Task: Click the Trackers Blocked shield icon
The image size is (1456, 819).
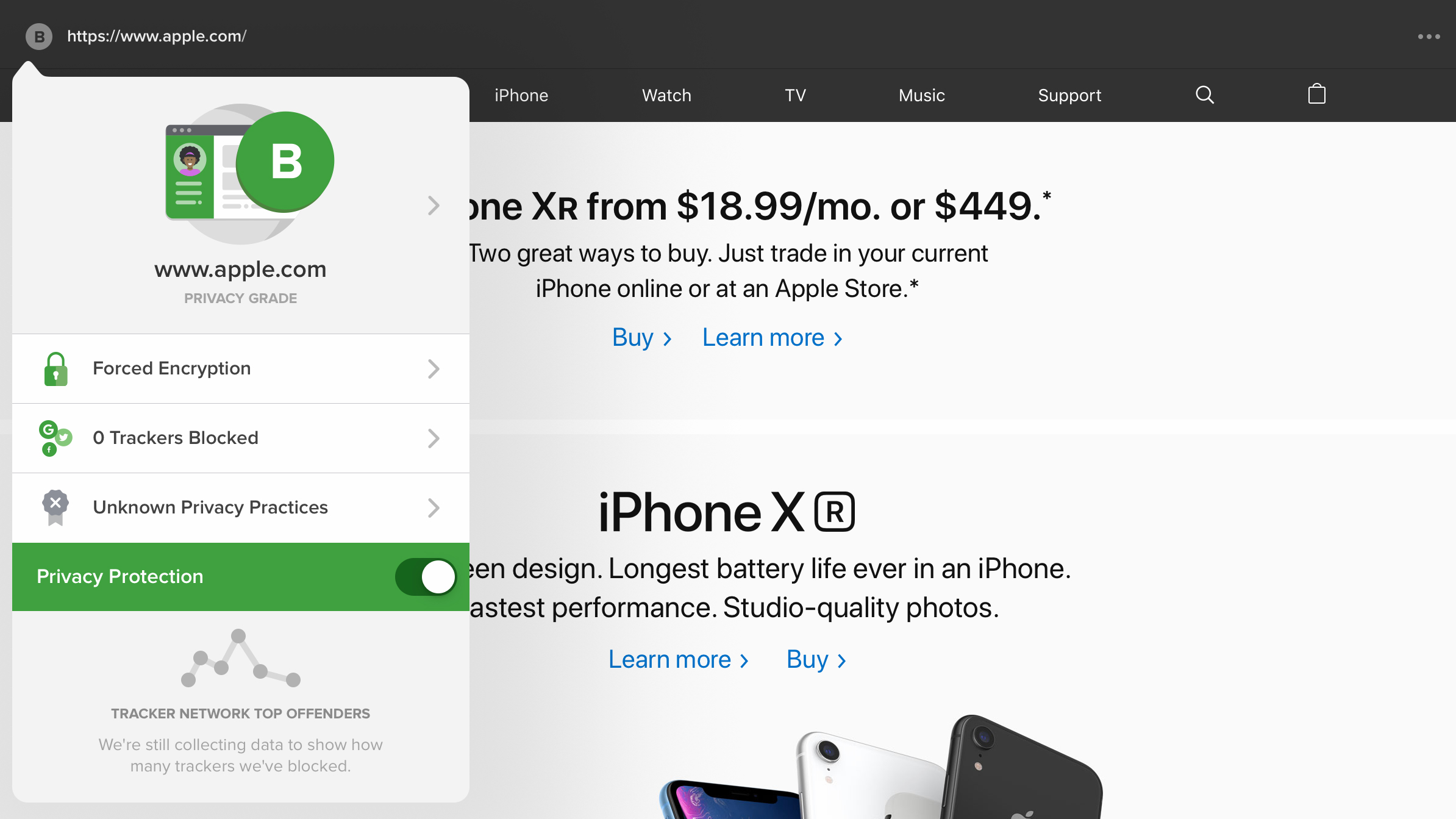Action: tap(56, 437)
